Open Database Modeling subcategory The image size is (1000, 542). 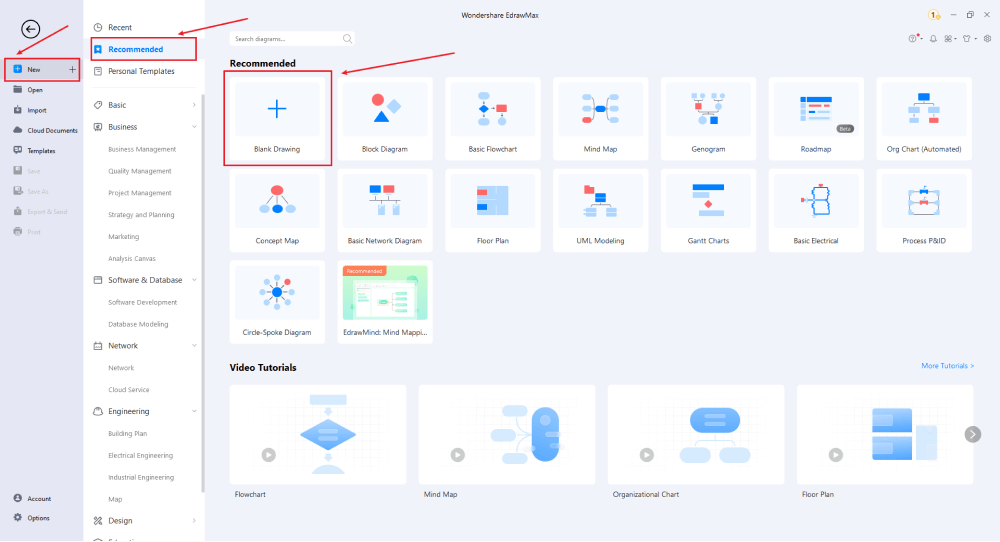(138, 324)
